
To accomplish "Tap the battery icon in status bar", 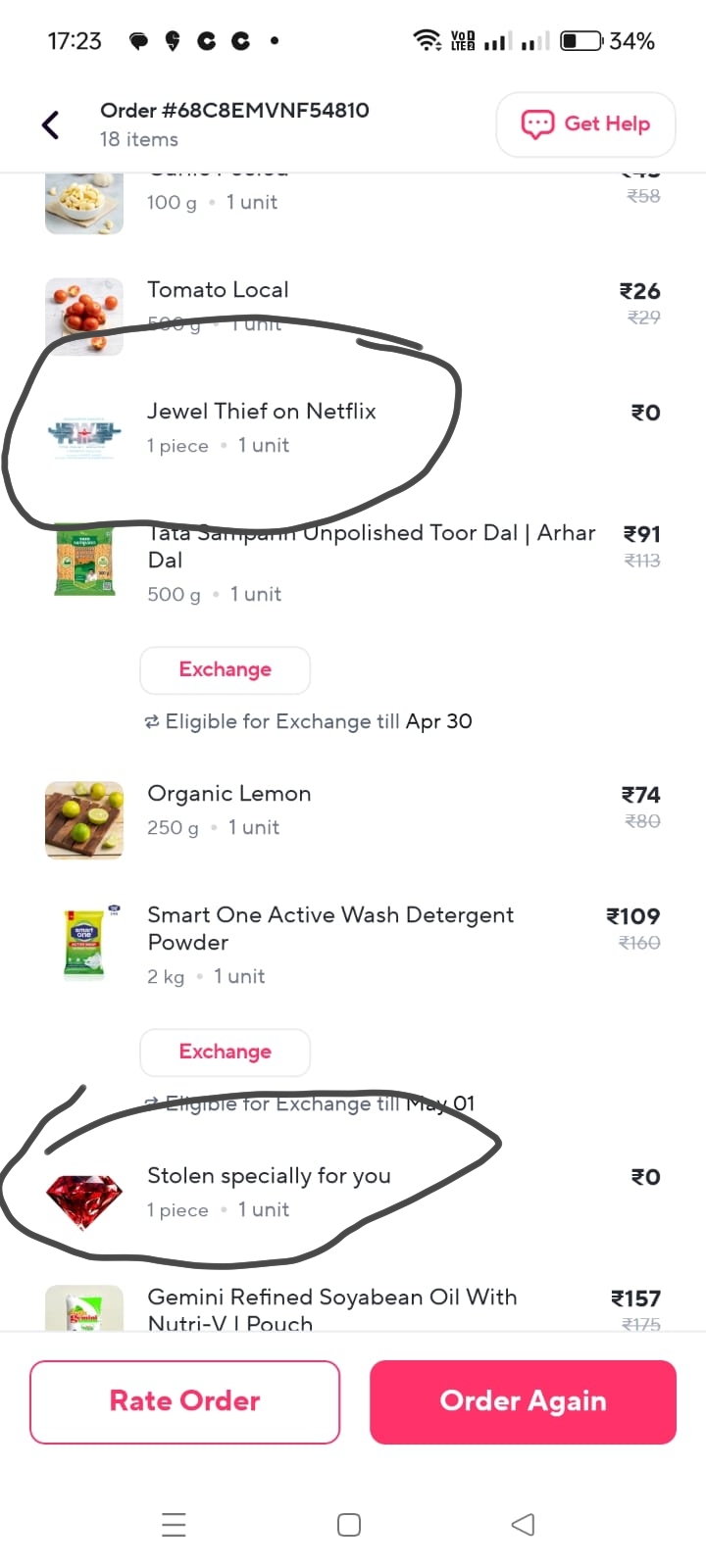I will (580, 41).
